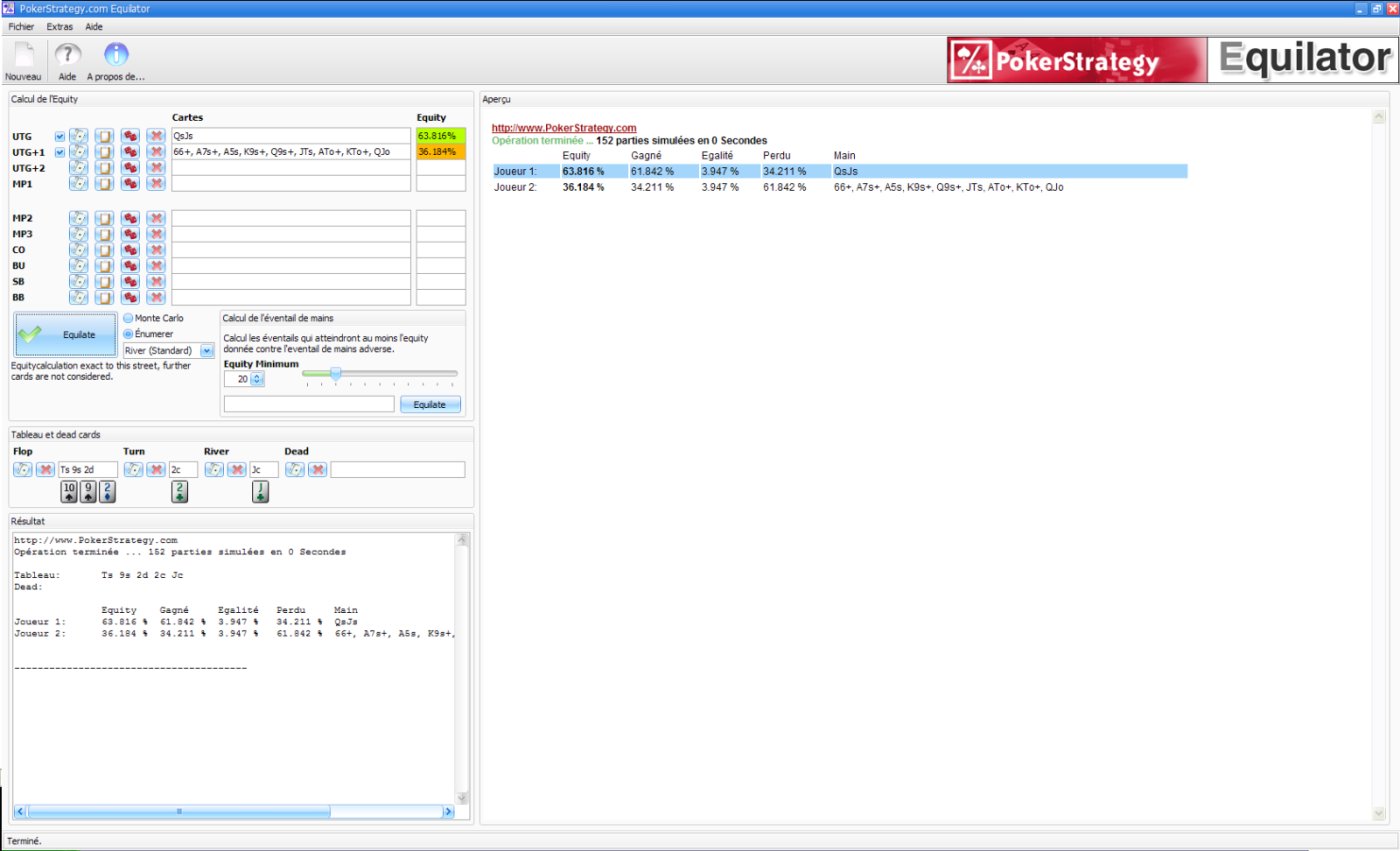Open the A propos de info icon
This screenshot has width=1400, height=851.
tap(116, 55)
